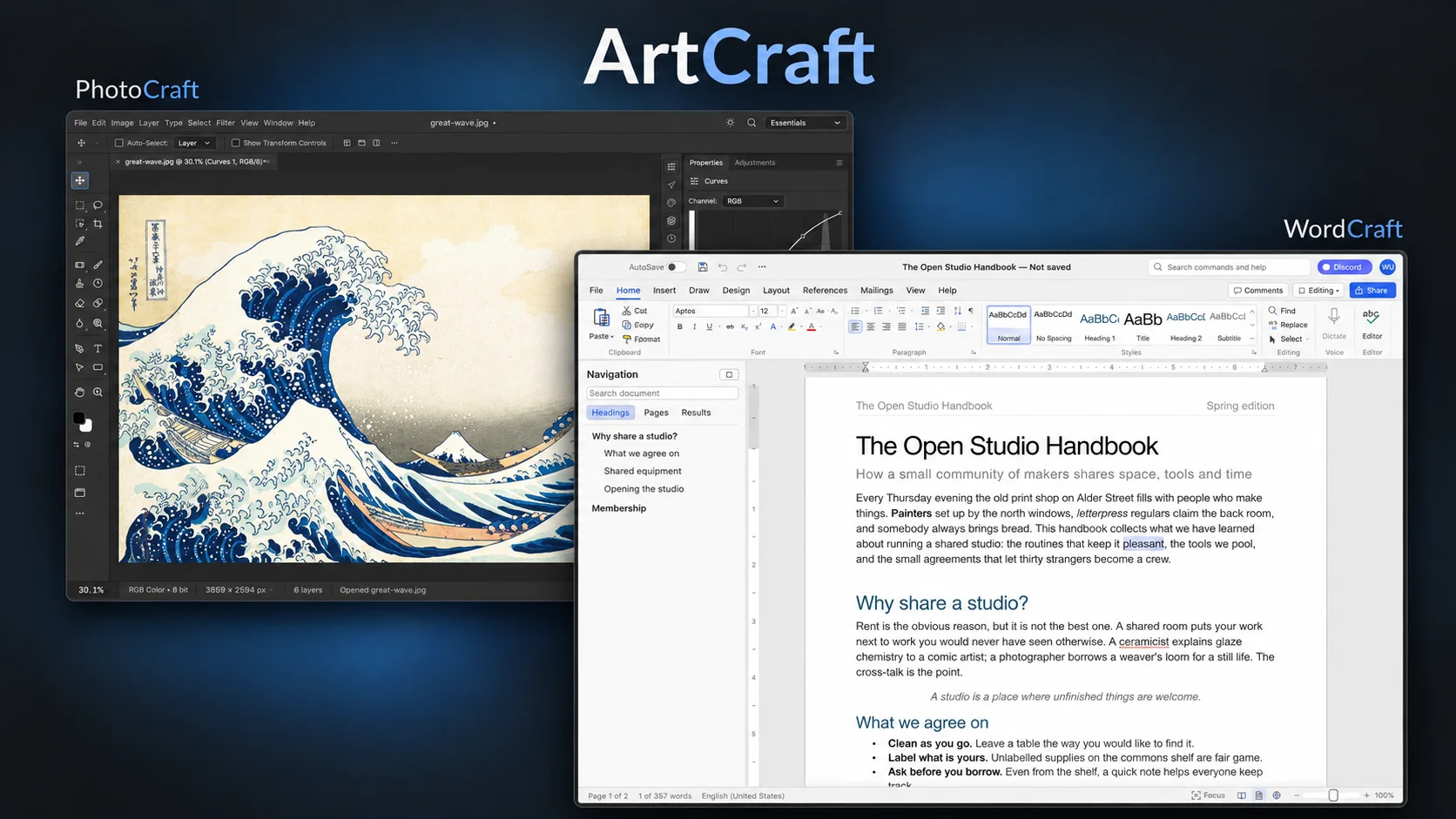This screenshot has height=819, width=1456.
Task: Open the Essentials workspace dropdown in PhotoCraft
Action: click(805, 123)
